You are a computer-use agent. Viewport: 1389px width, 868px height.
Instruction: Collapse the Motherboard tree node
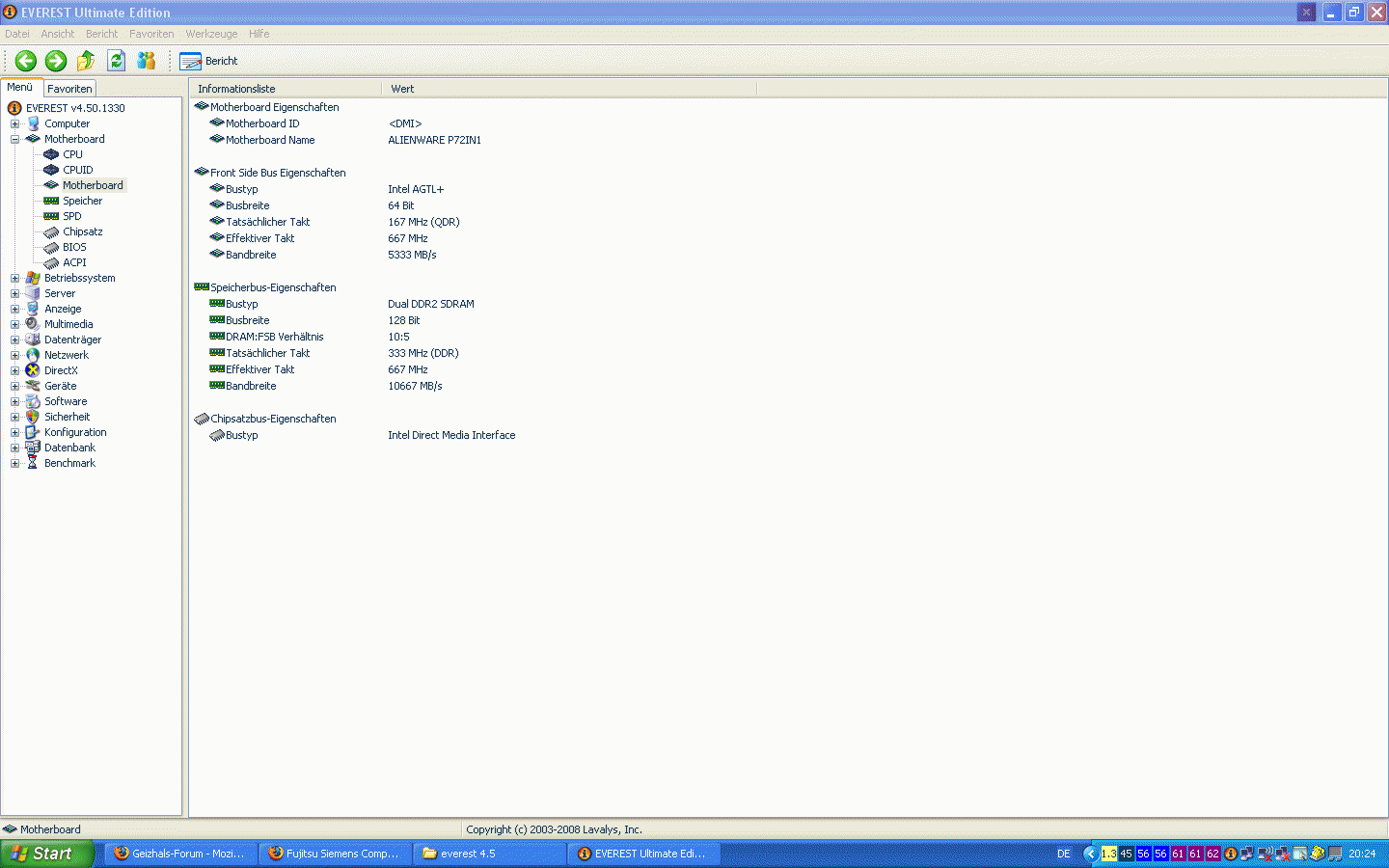[14, 139]
